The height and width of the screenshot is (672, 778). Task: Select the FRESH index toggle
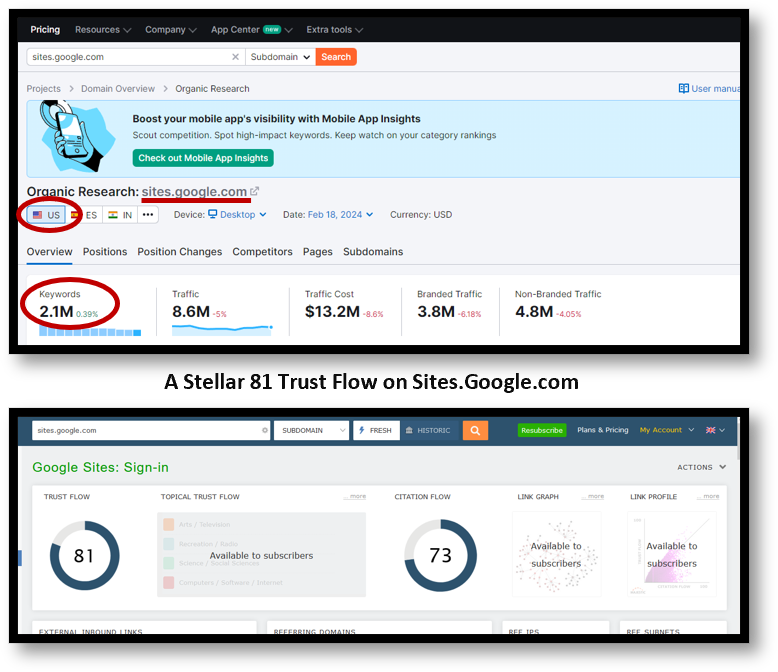pos(376,430)
